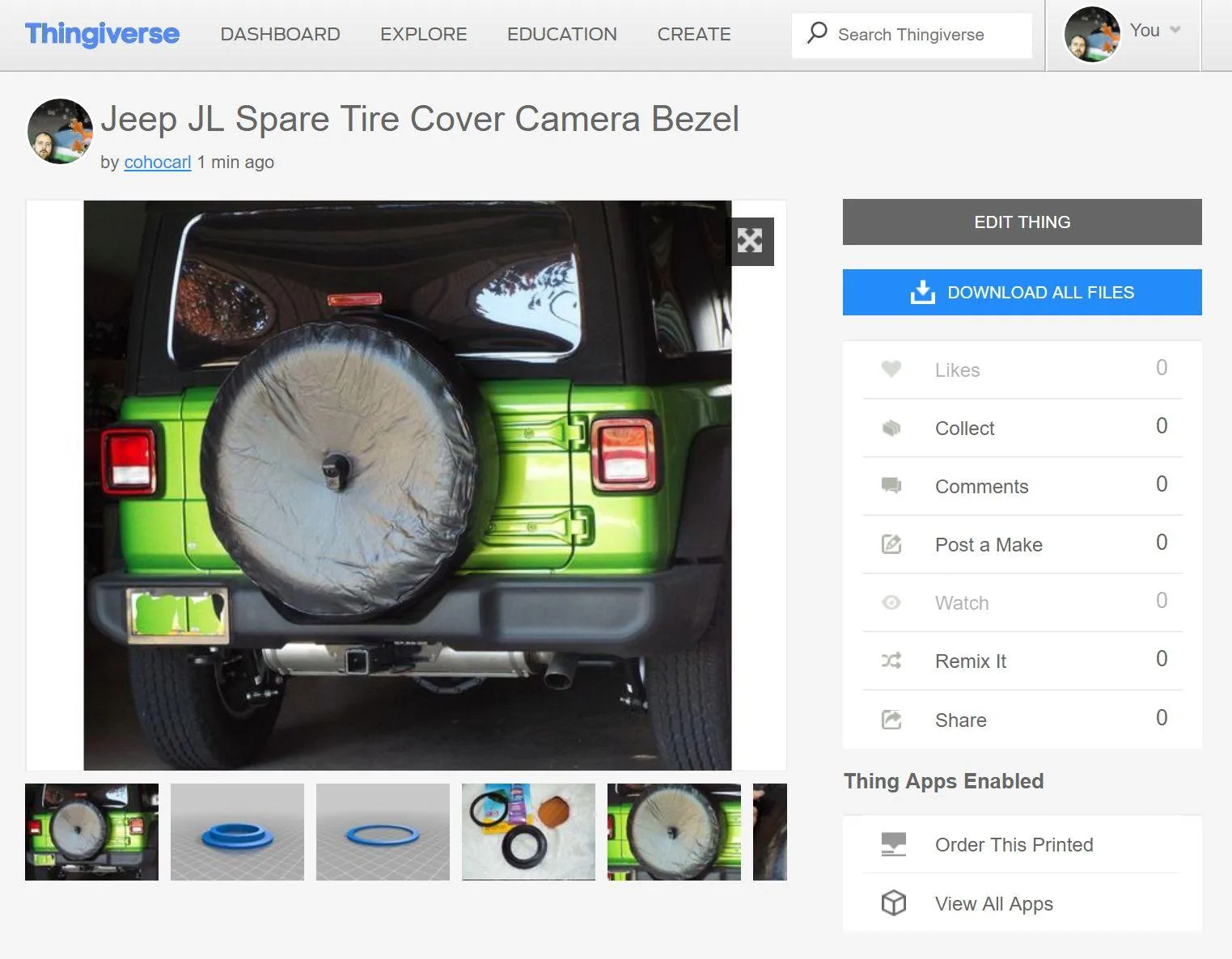Viewport: 1232px width, 959px height.
Task: Open the Dashboard menu
Action: [280, 34]
